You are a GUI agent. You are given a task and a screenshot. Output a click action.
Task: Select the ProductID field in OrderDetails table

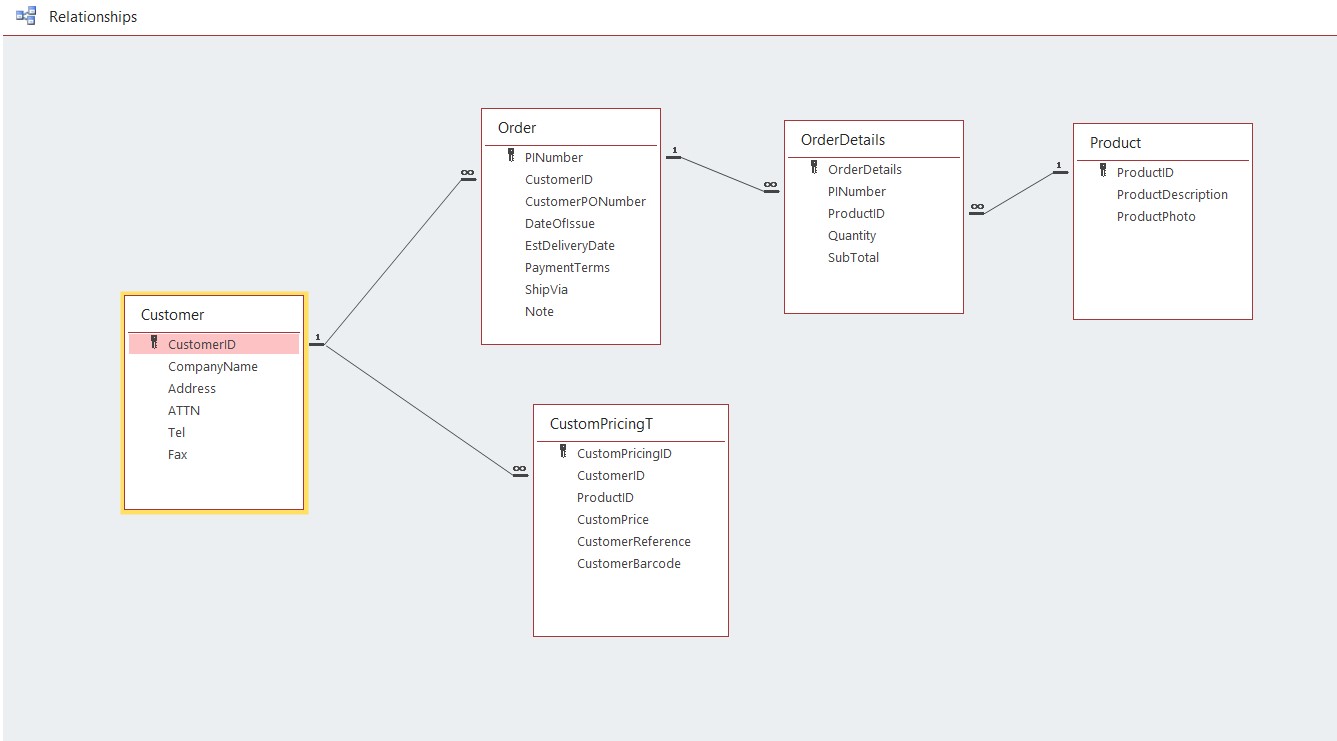pos(856,214)
